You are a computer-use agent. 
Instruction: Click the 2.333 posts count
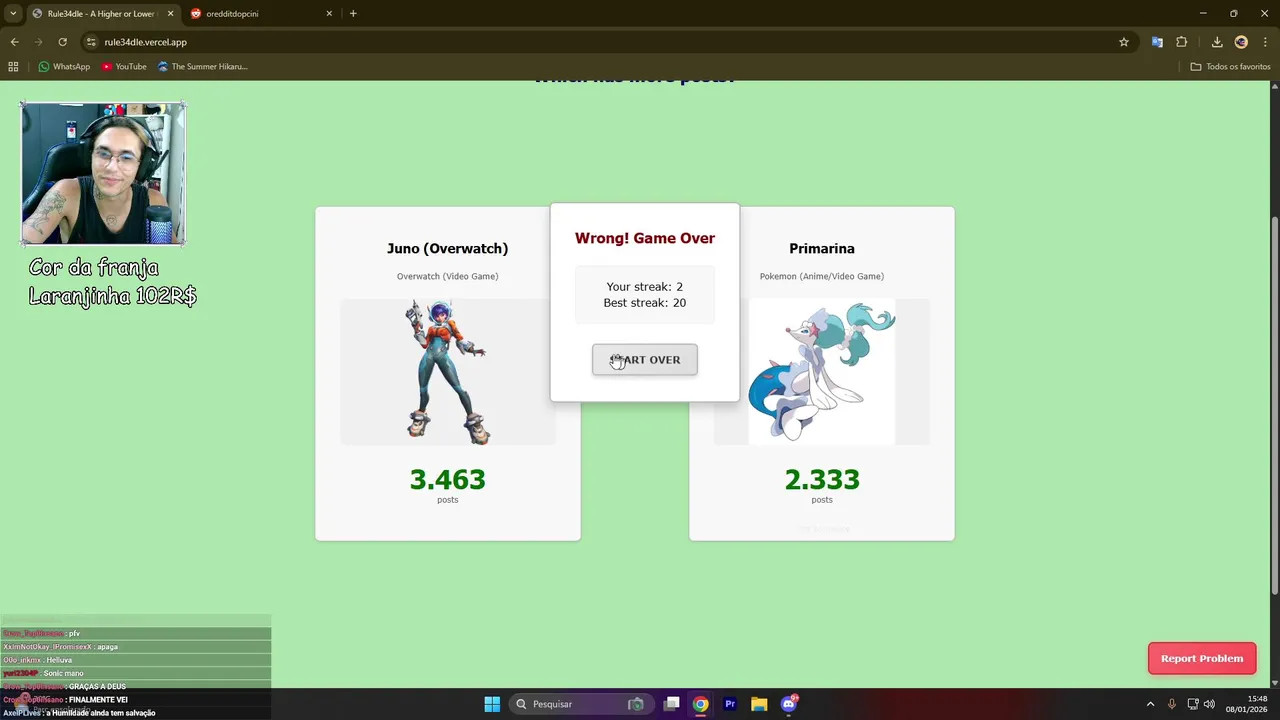click(x=822, y=480)
